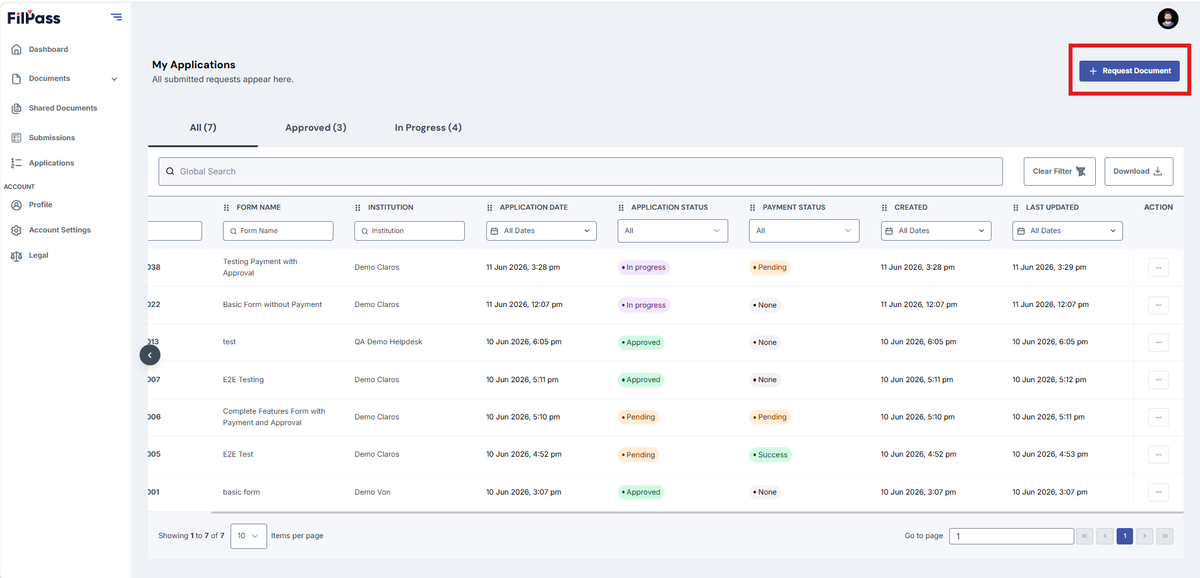The width and height of the screenshot is (1200, 578).
Task: Click the round left-arrow table scroll button
Action: 149,354
